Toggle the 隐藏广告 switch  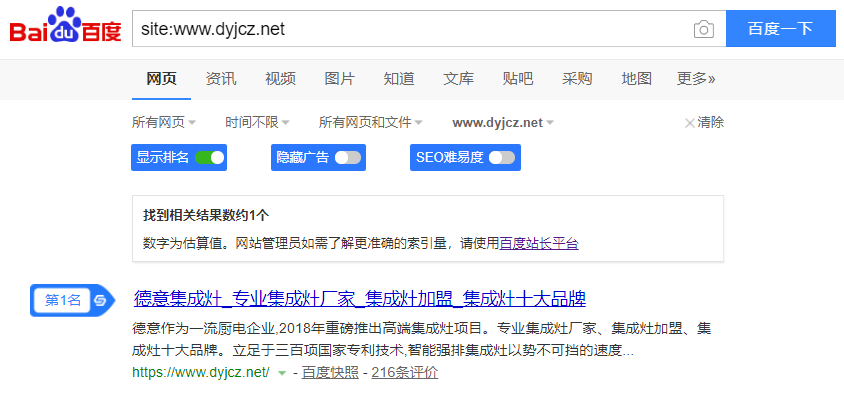(348, 158)
